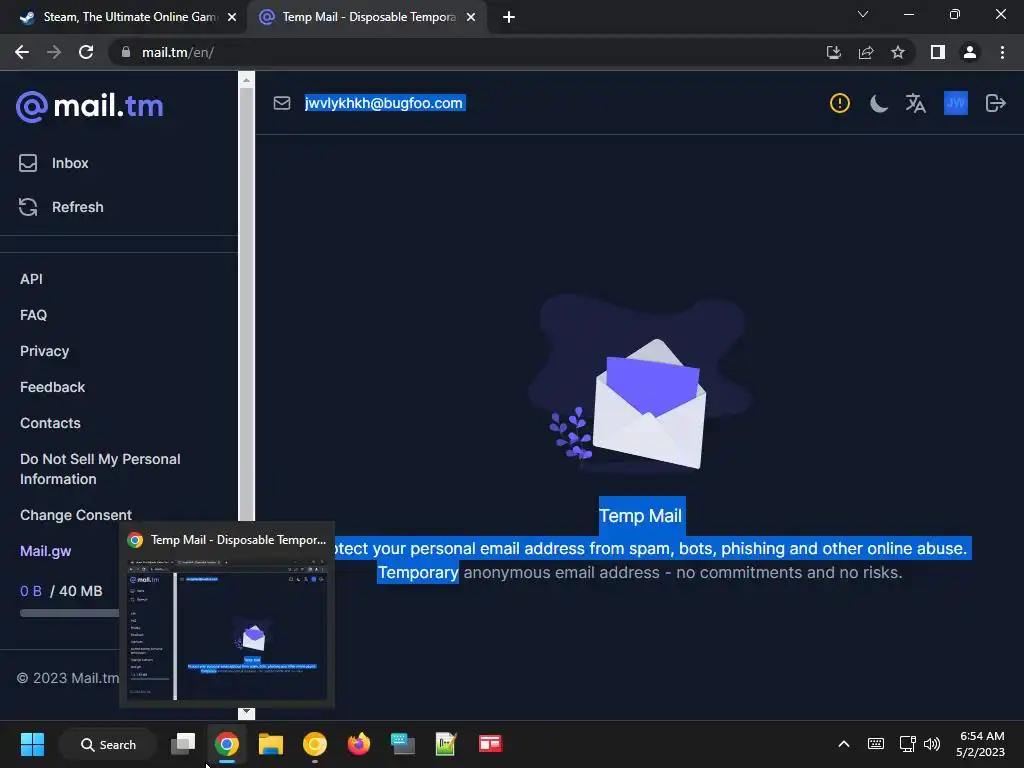
Task: Show hidden system tray icons
Action: click(844, 744)
